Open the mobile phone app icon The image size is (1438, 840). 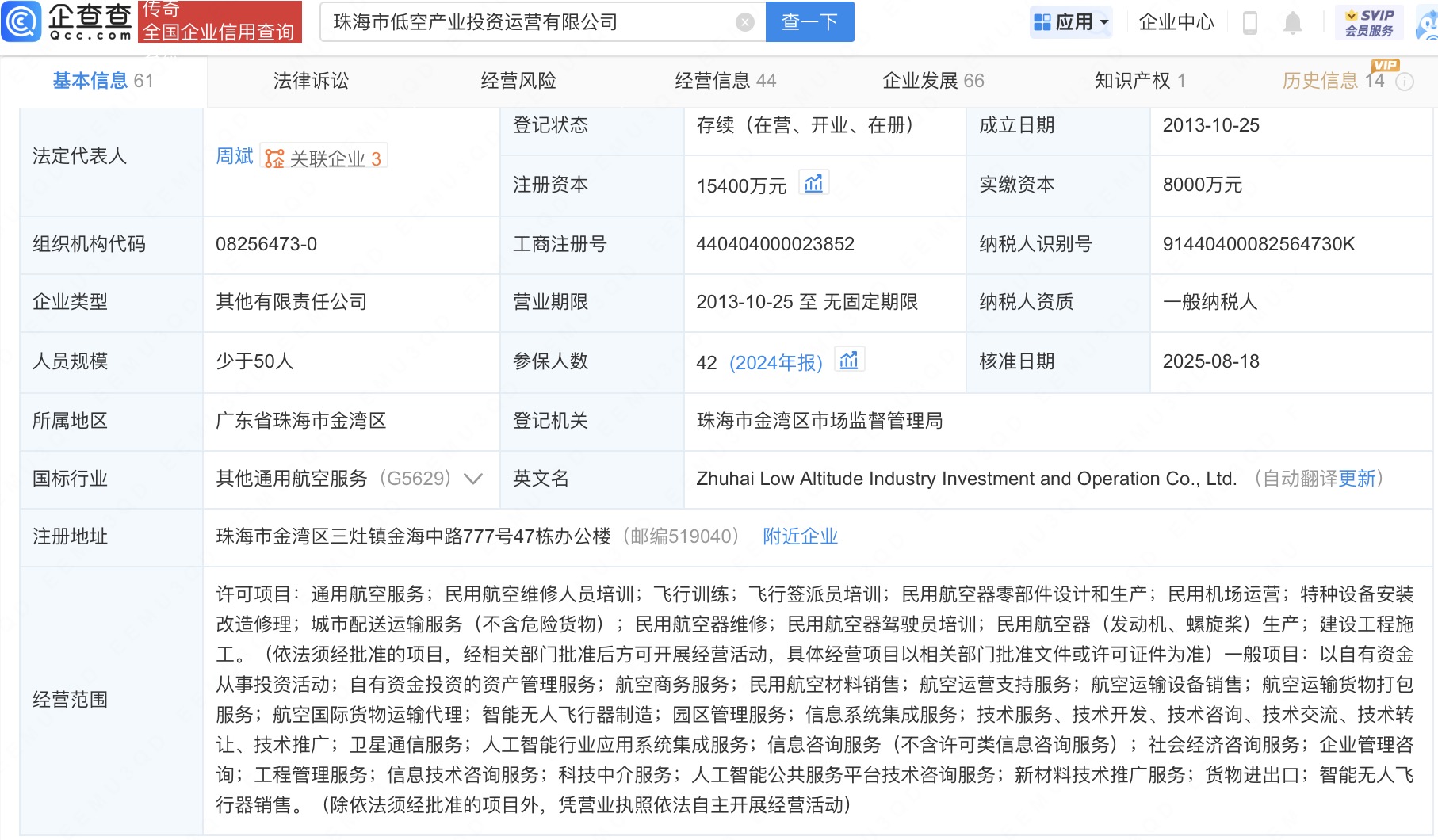pyautogui.click(x=1250, y=23)
